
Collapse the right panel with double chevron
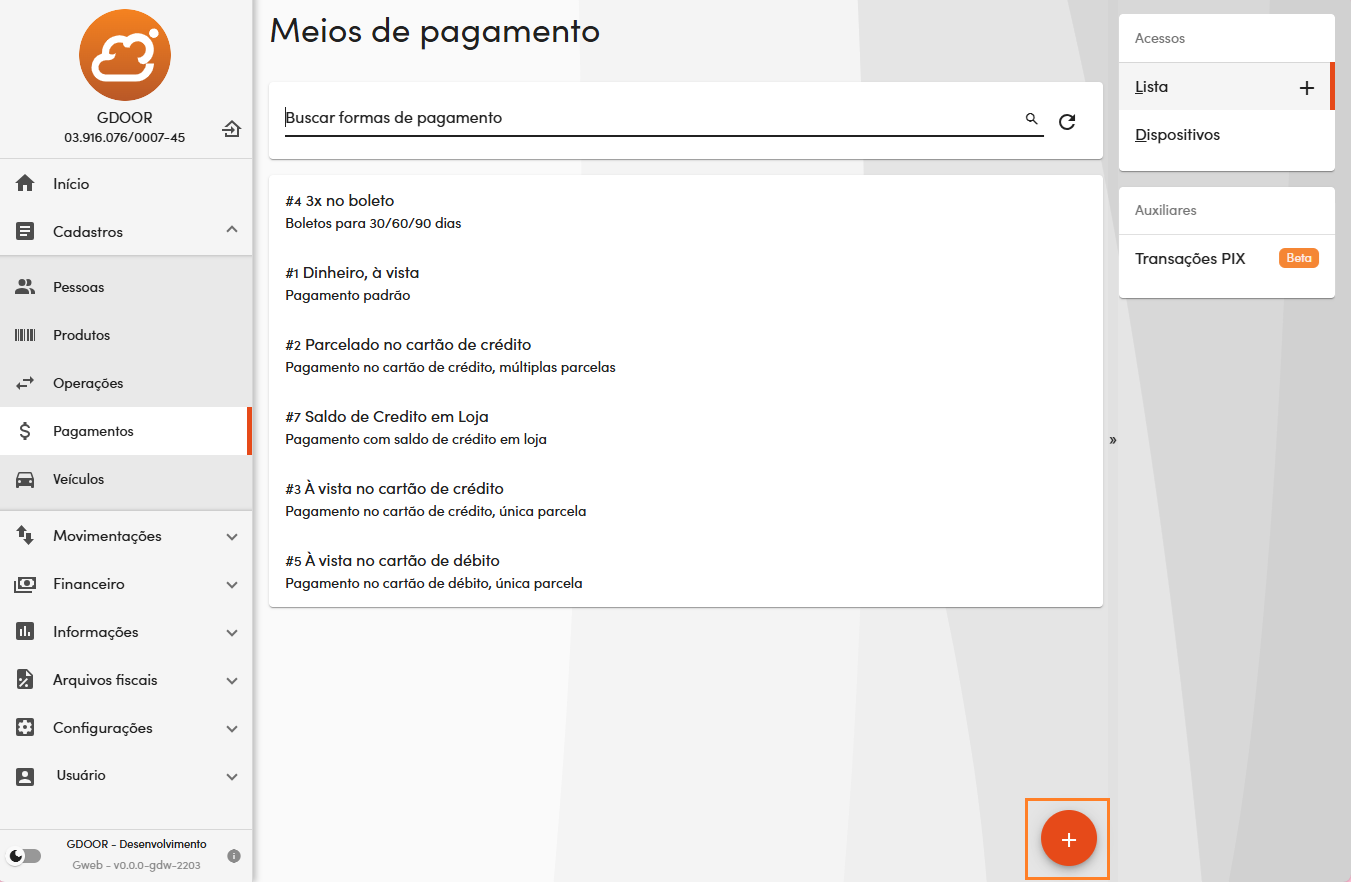tap(1113, 439)
